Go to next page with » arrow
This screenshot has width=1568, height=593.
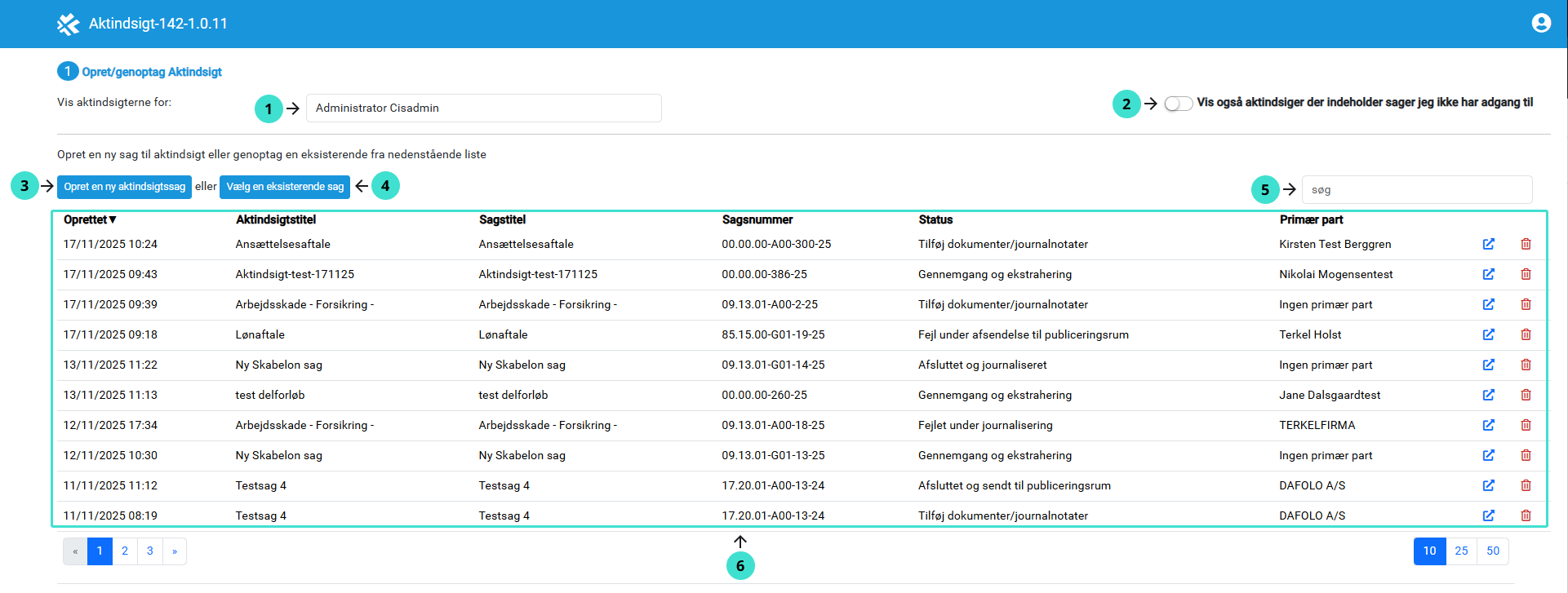pos(175,551)
